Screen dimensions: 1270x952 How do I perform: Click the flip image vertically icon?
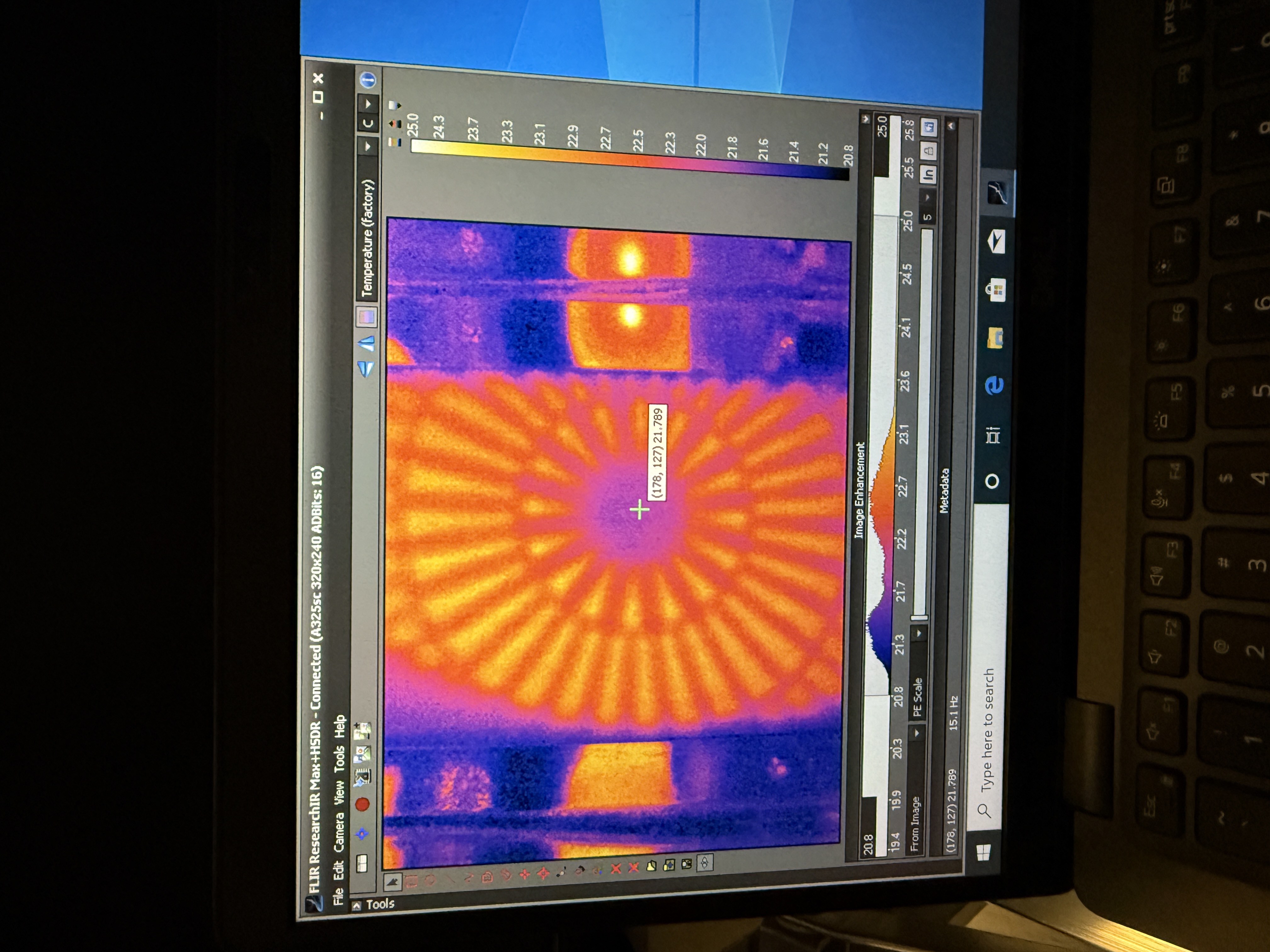pyautogui.click(x=366, y=369)
